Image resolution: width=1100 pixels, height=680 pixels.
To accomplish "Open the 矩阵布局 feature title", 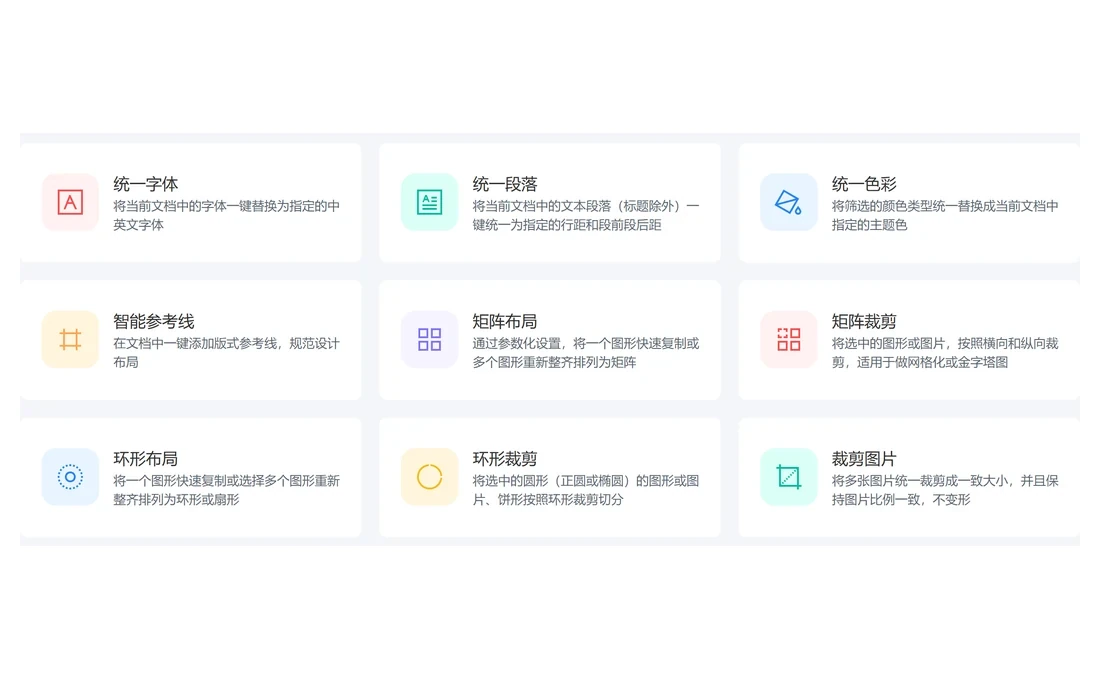I will click(505, 321).
